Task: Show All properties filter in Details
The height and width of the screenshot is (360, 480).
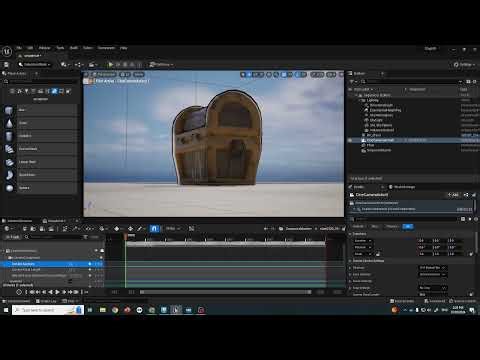Action: tap(408, 227)
